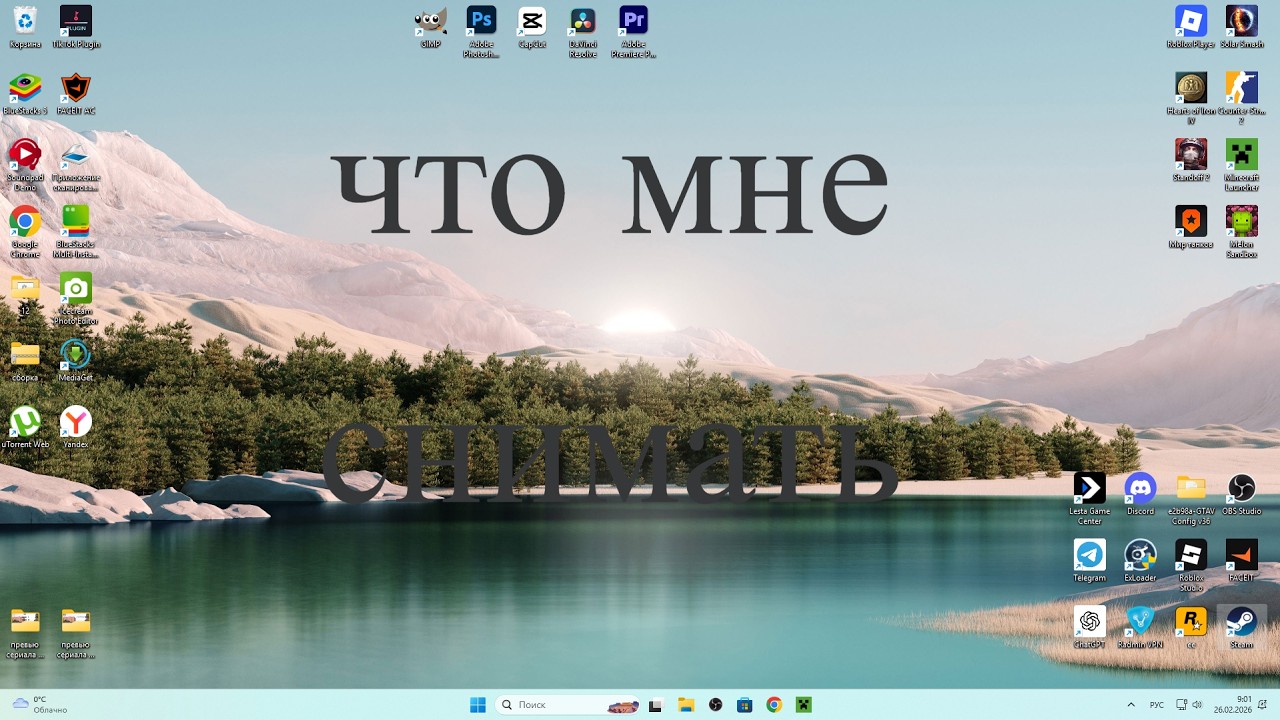
Task: Select the Roblox Studio desktop shortcut
Action: (1191, 566)
